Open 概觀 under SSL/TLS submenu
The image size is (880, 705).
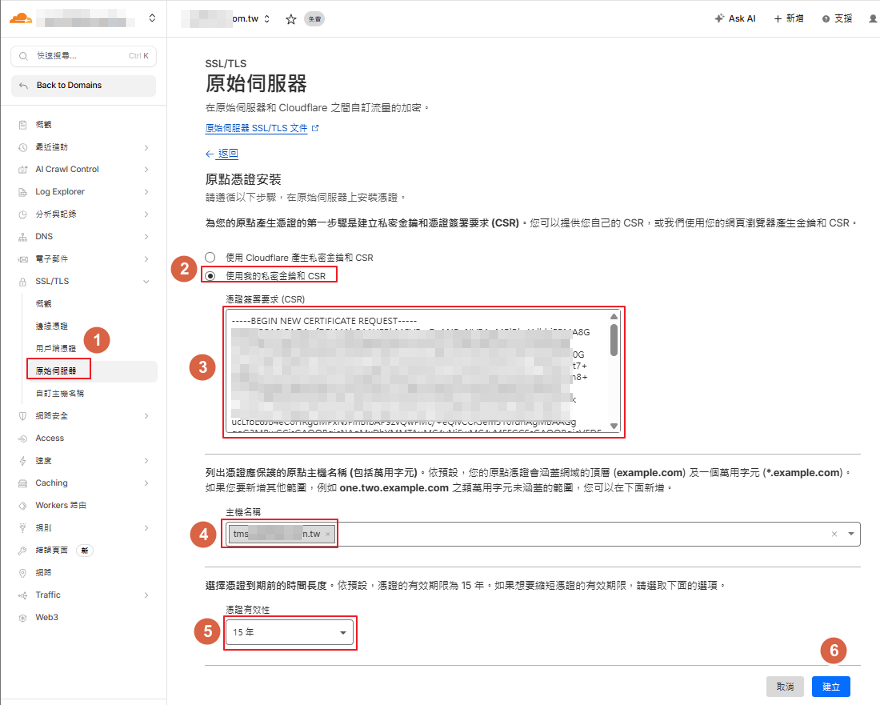[x=43, y=304]
